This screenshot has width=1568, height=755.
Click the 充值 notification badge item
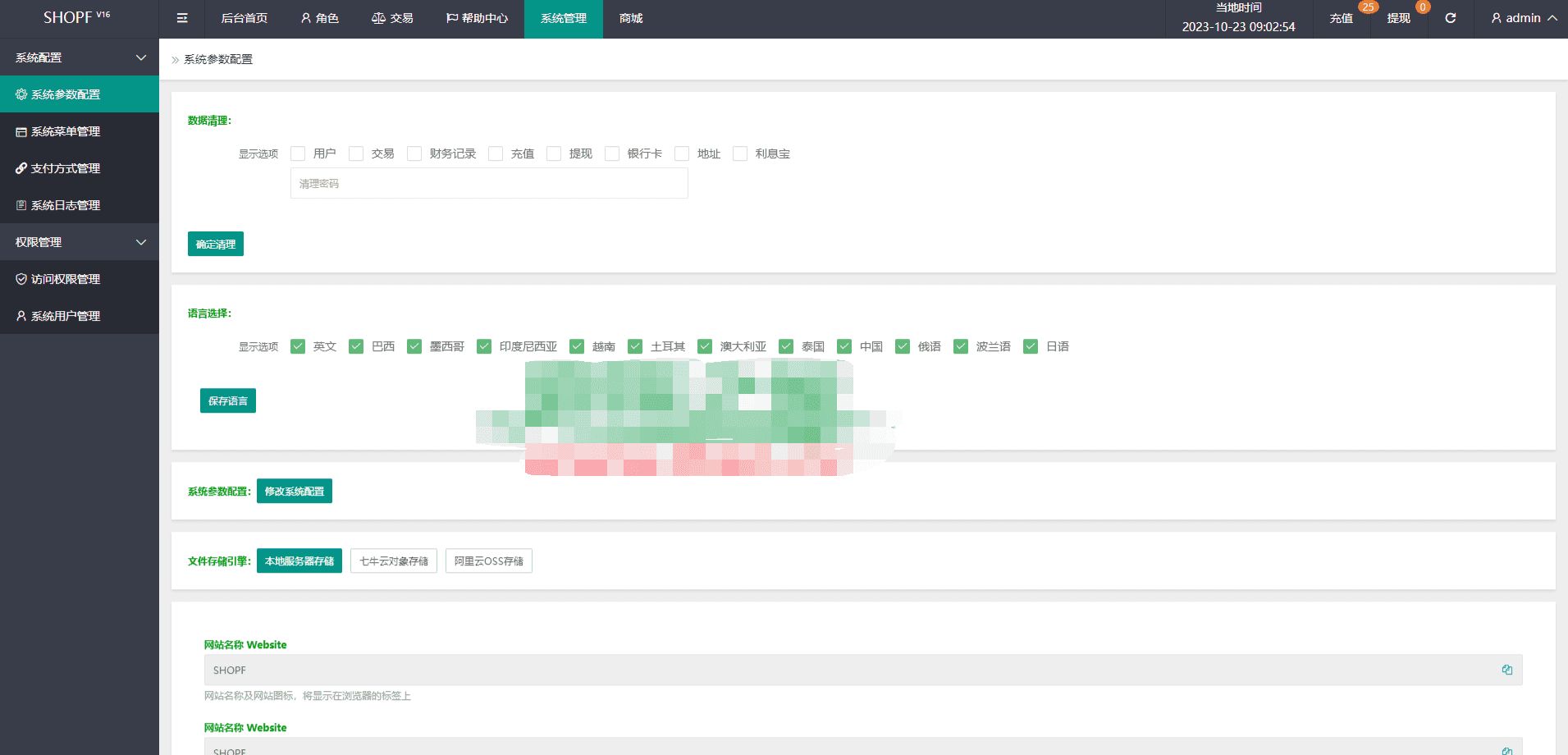point(1342,18)
